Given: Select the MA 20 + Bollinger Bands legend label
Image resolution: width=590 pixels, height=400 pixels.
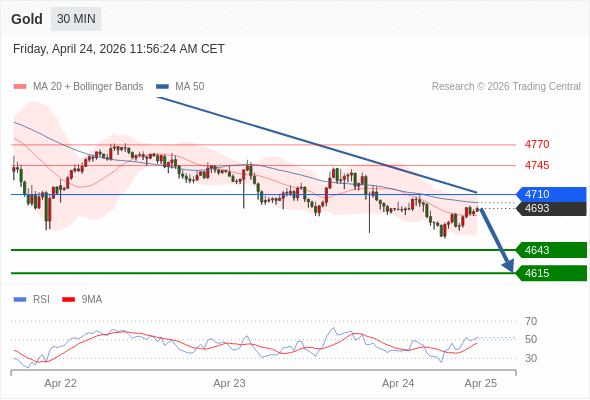Looking at the screenshot, I should pos(88,87).
